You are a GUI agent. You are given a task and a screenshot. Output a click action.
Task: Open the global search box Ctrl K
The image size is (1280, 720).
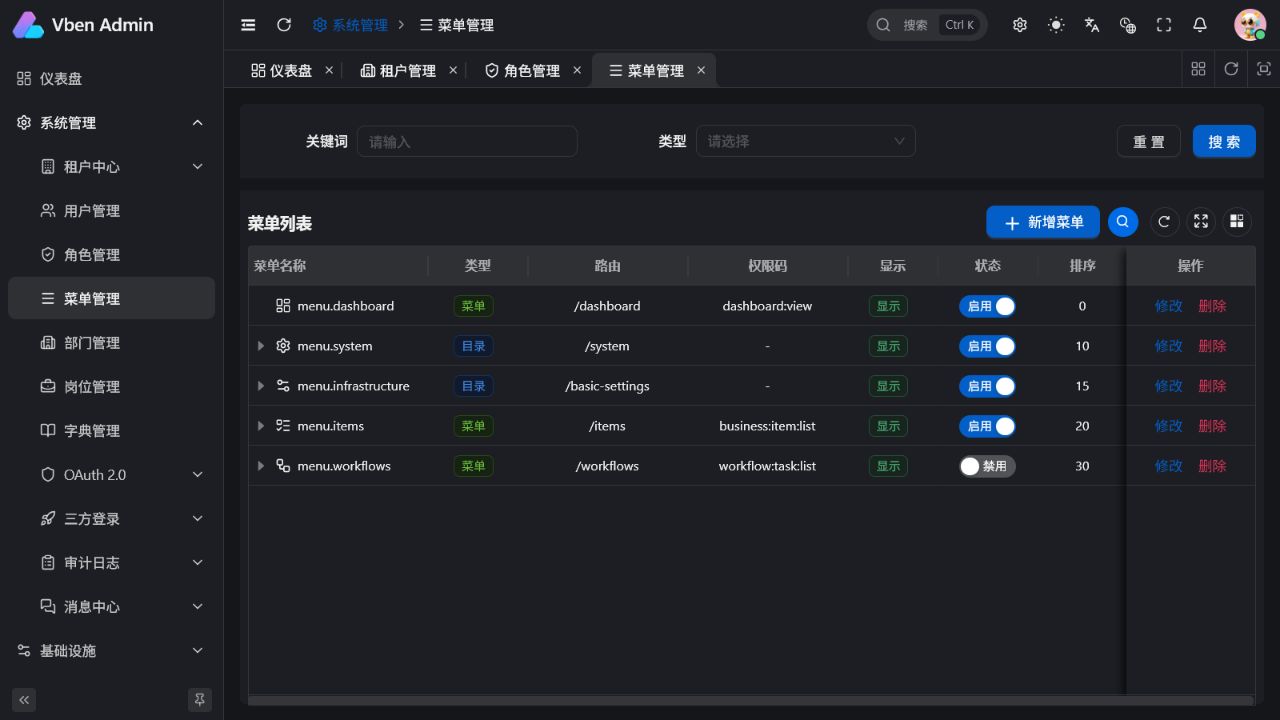[927, 25]
